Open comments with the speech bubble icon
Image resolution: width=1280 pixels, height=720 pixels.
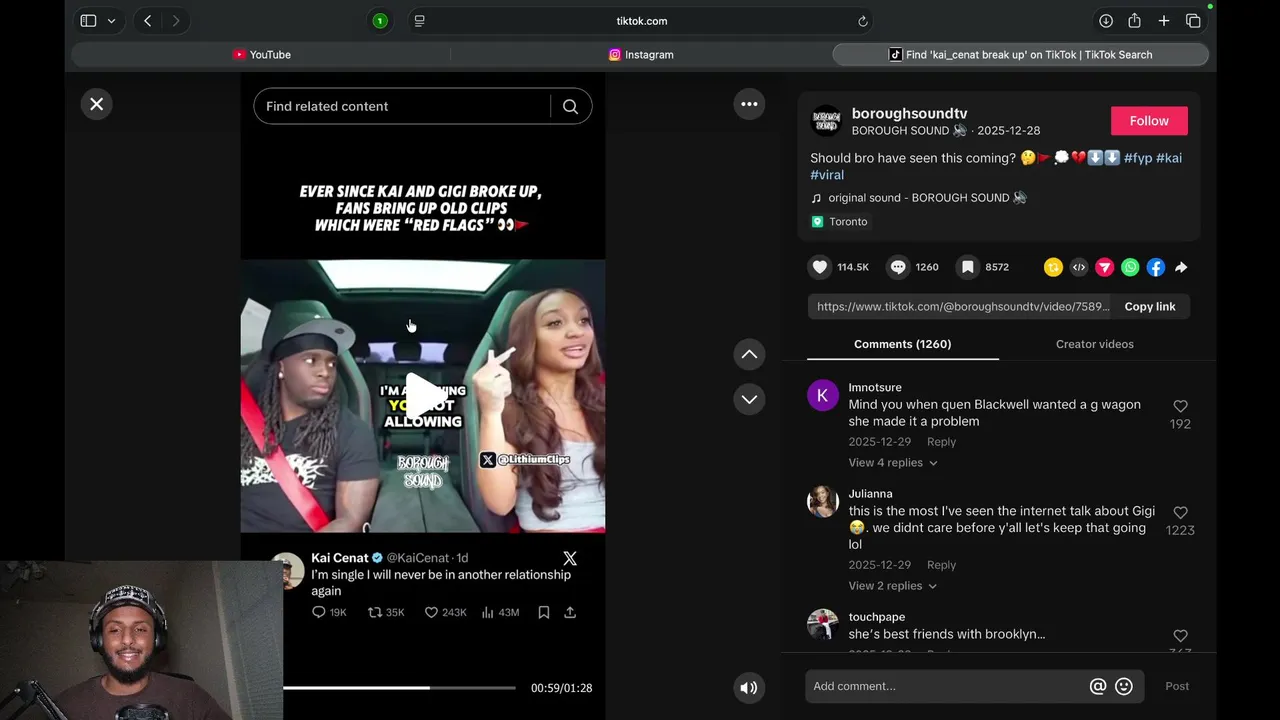point(898,267)
